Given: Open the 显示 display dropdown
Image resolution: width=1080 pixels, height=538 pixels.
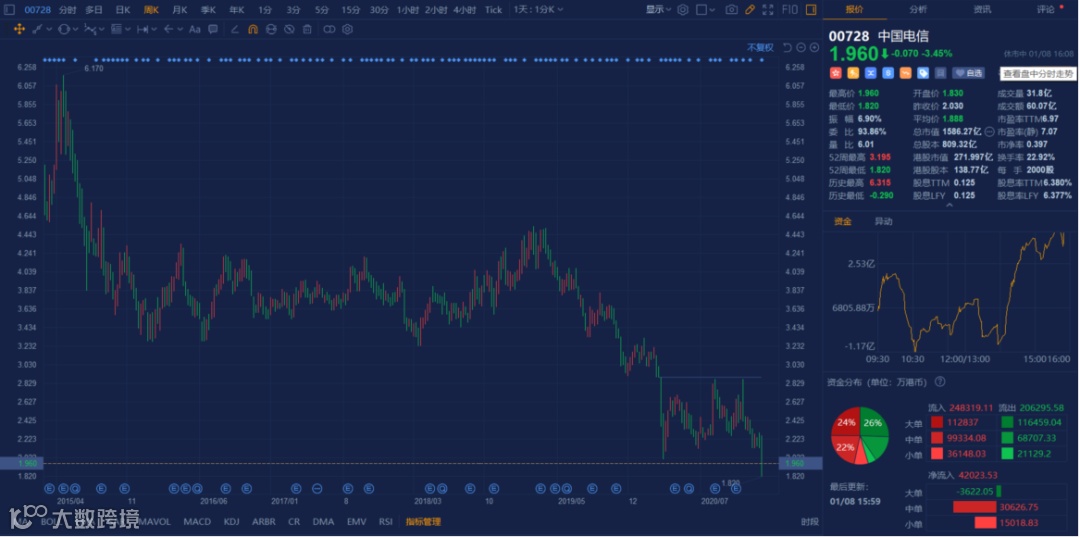Looking at the screenshot, I should (659, 10).
